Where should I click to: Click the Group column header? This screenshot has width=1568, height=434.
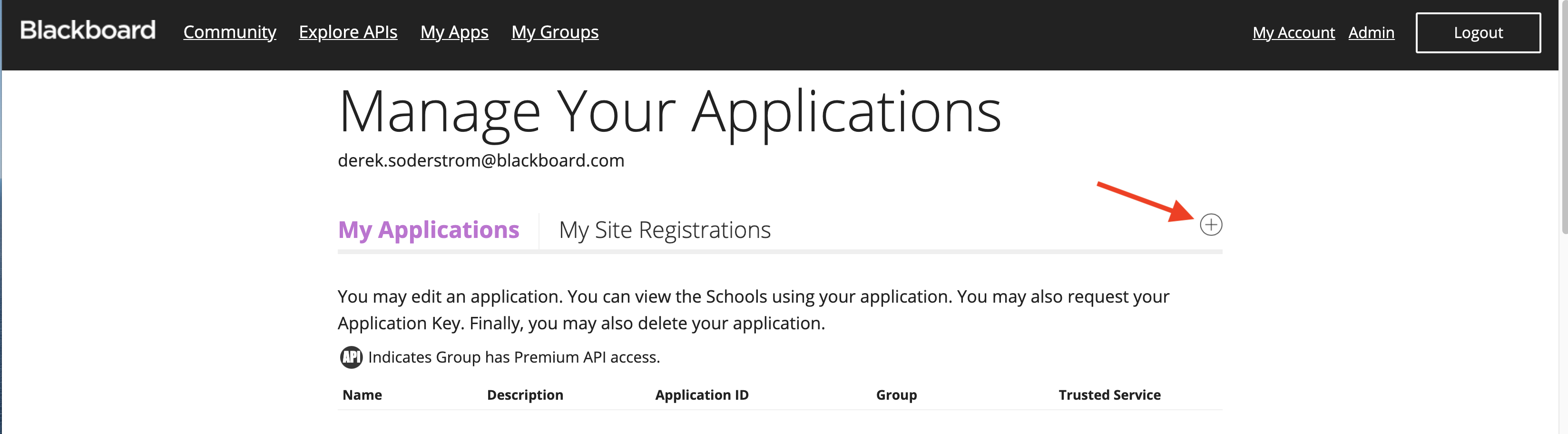[x=896, y=395]
